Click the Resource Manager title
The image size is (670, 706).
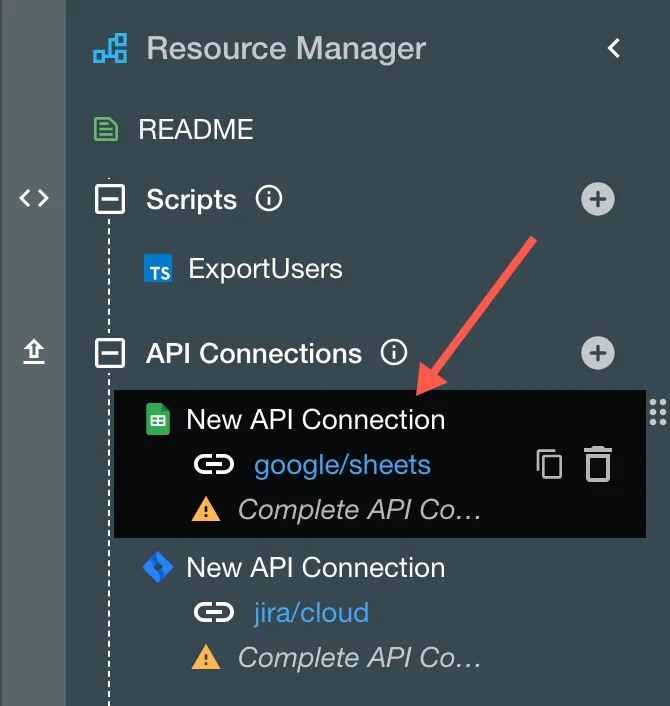pos(286,49)
